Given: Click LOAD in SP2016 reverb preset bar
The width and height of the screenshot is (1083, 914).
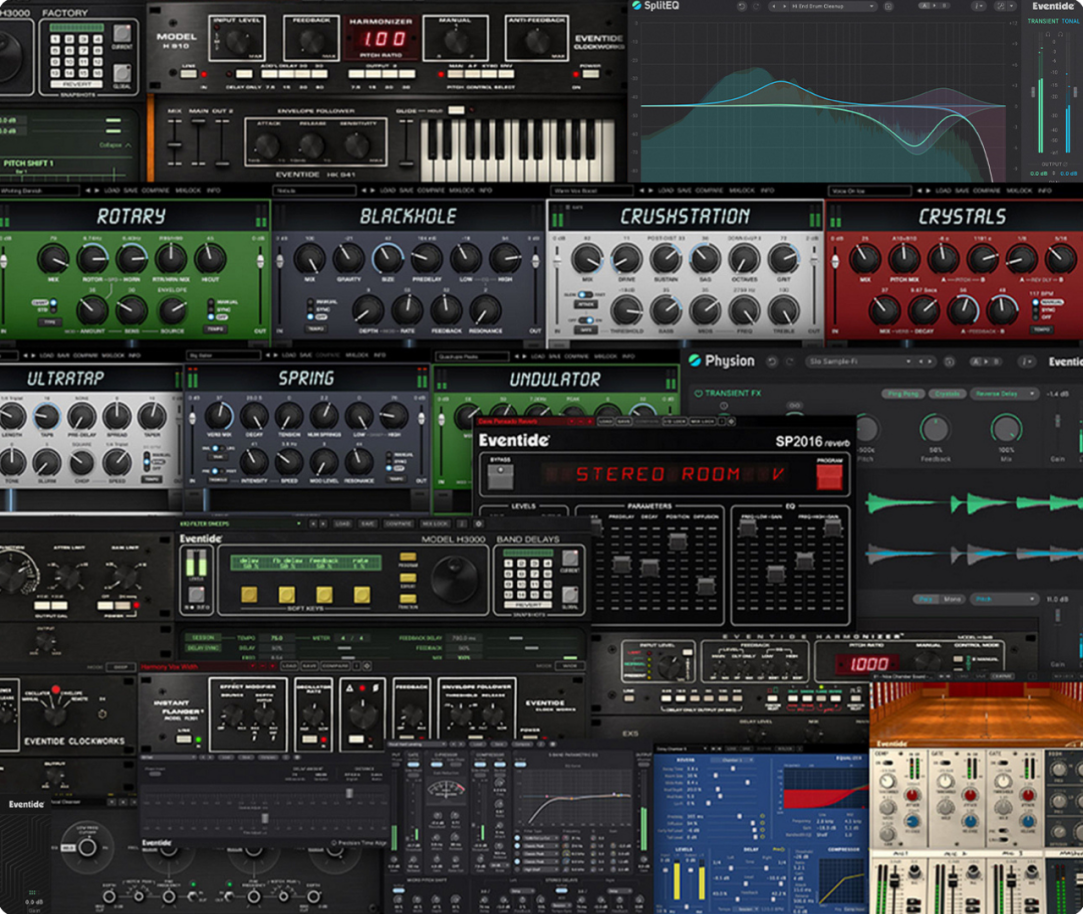Looking at the screenshot, I should coord(606,421).
